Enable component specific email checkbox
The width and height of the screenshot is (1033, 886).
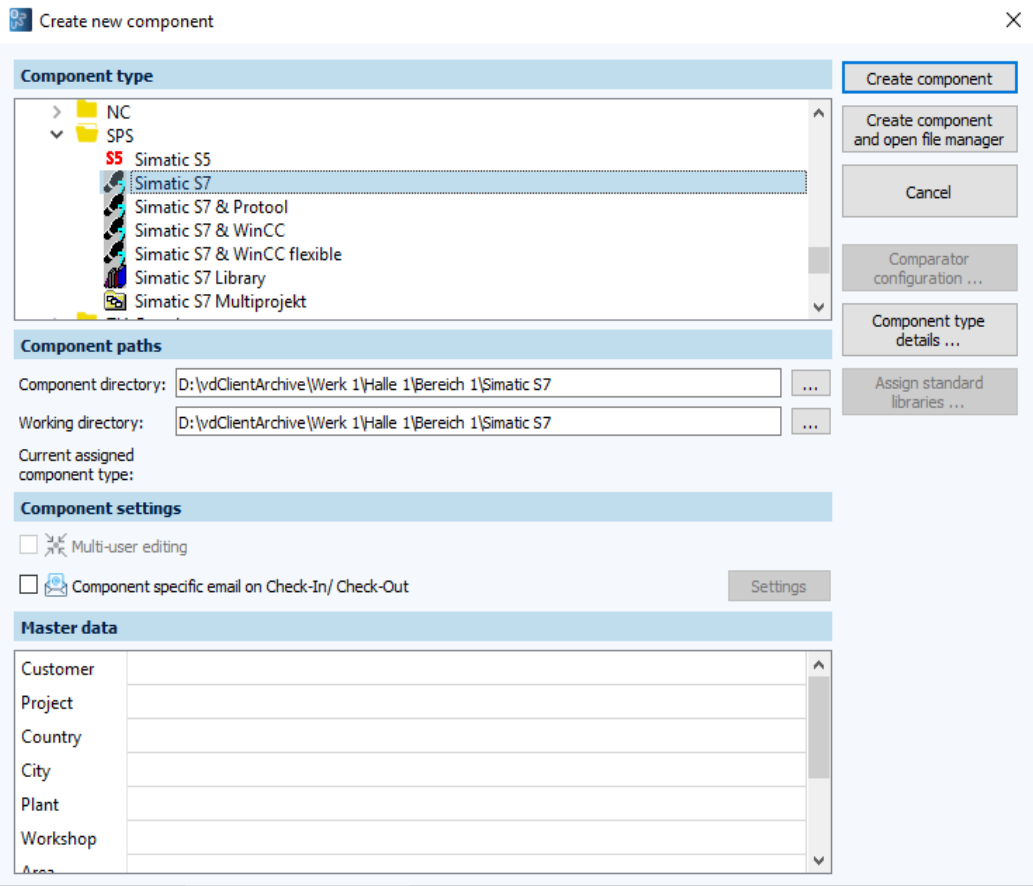pyautogui.click(x=28, y=585)
